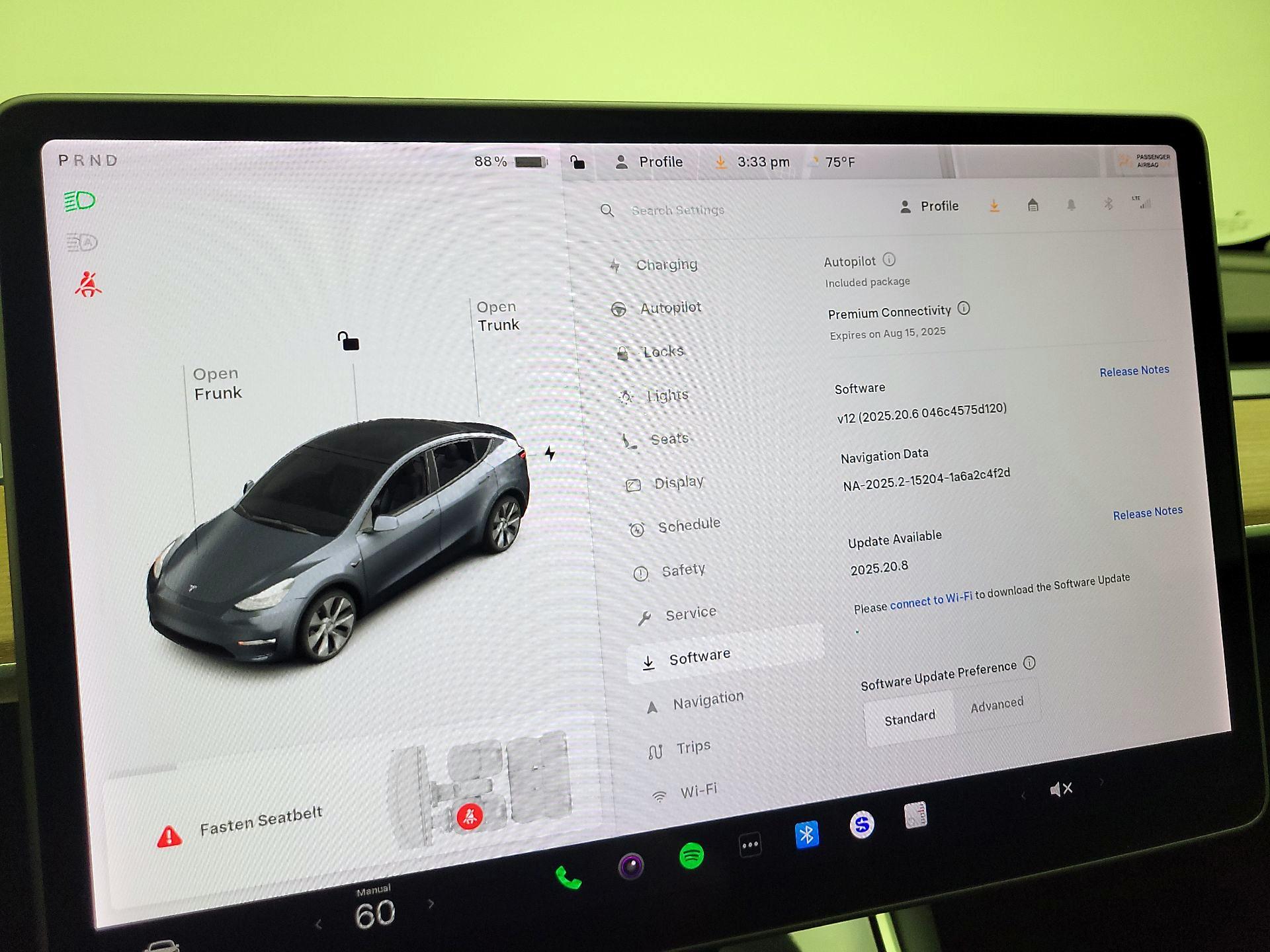
Task: Tap the Passenger Airbag indicator
Action: pos(1144,161)
